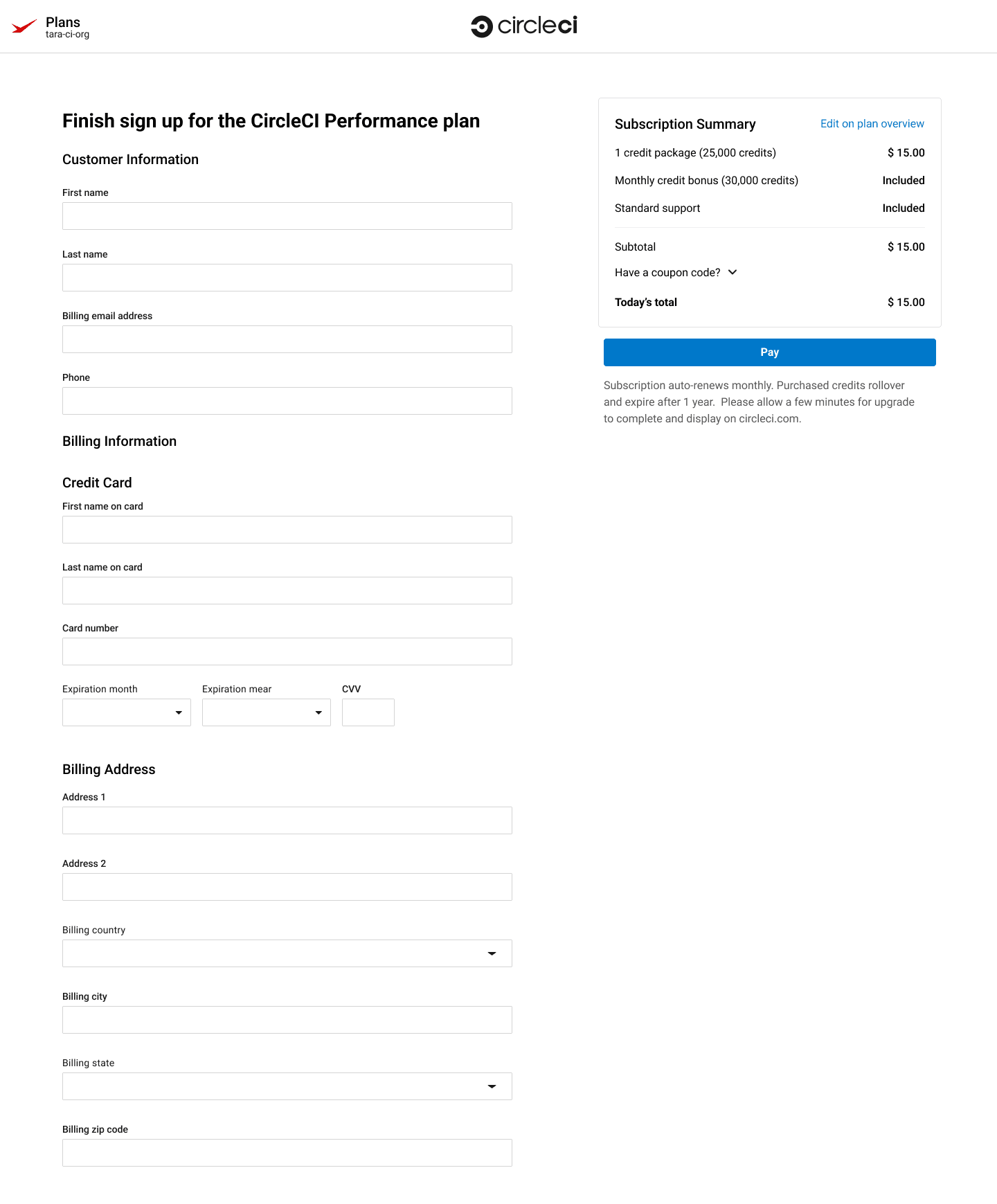The width and height of the screenshot is (997, 1204).
Task: Focus the First name field
Action: [x=287, y=216]
